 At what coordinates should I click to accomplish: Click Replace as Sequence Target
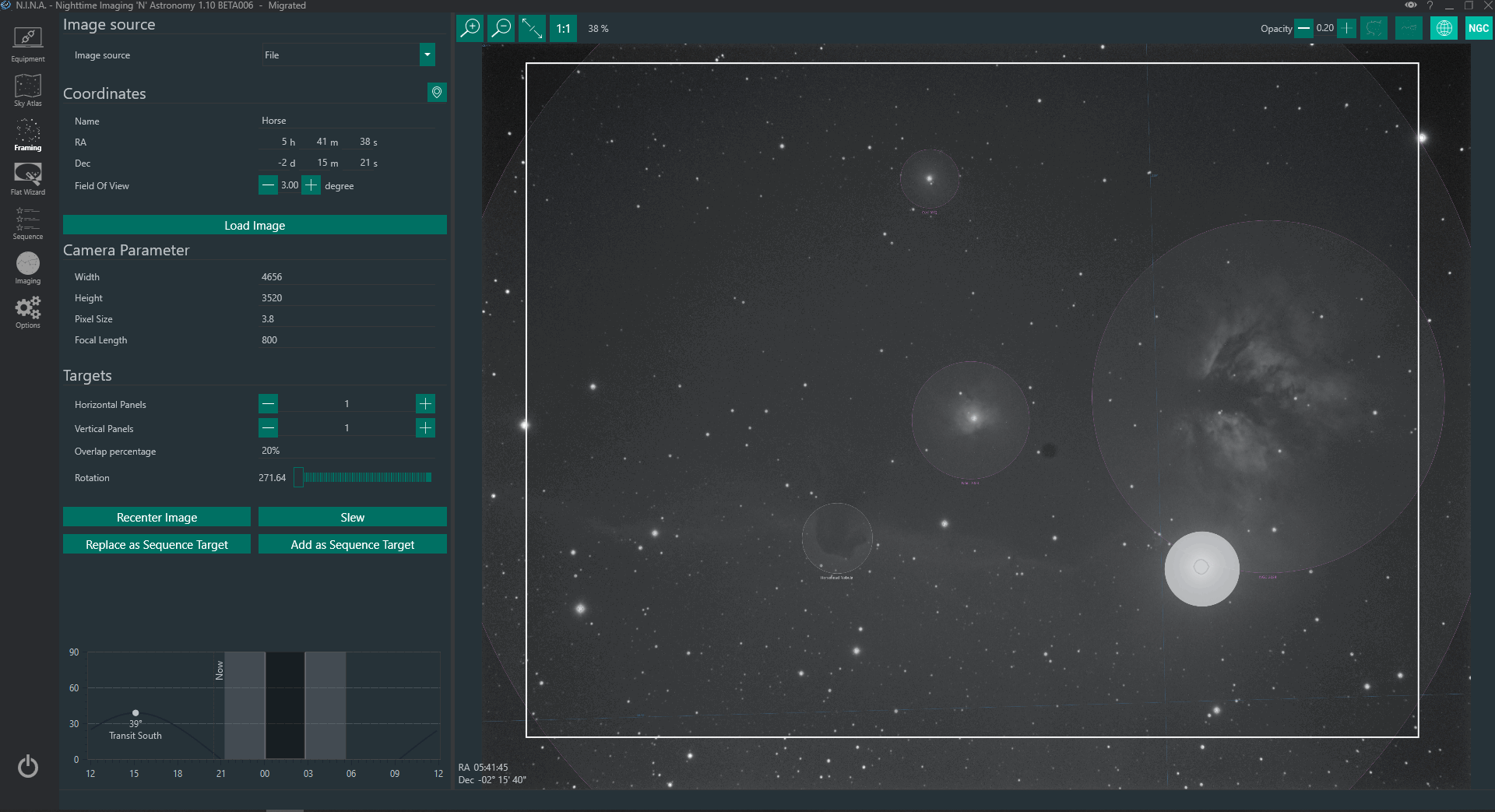tap(157, 544)
